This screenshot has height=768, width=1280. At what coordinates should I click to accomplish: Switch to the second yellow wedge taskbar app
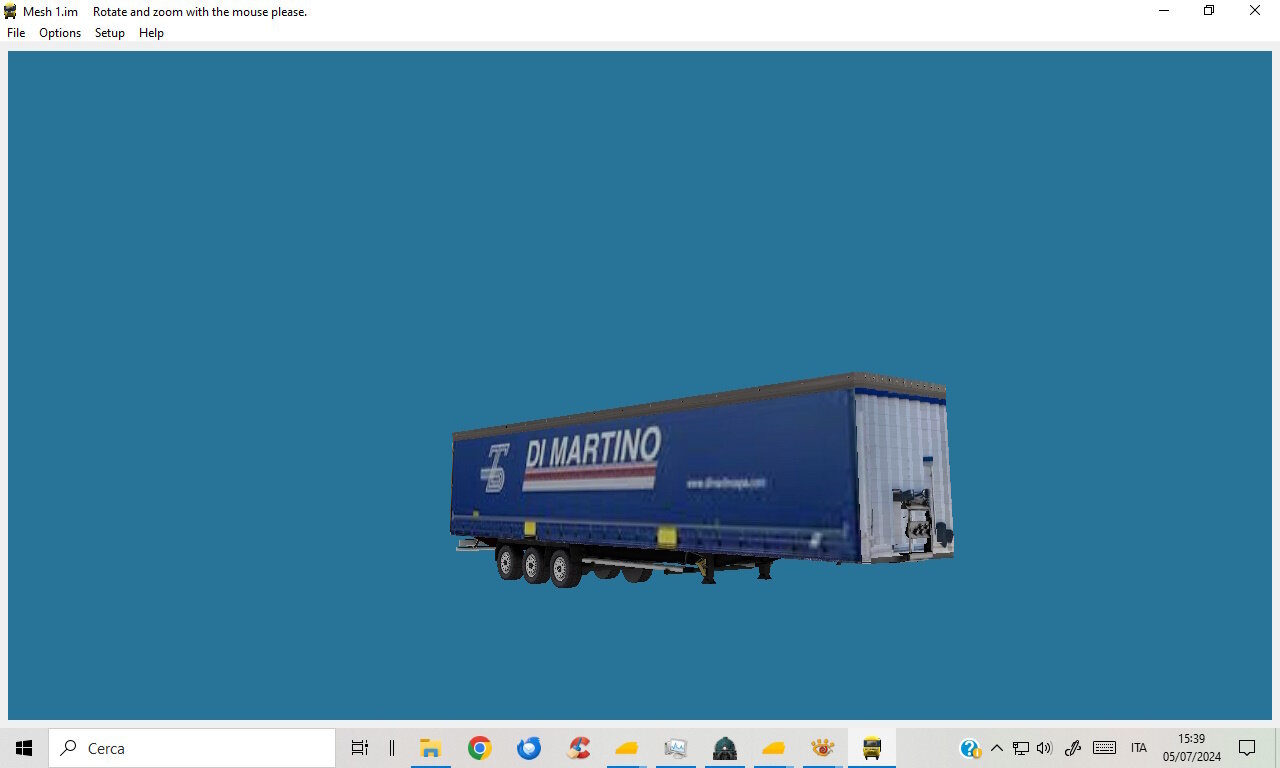[x=774, y=748]
